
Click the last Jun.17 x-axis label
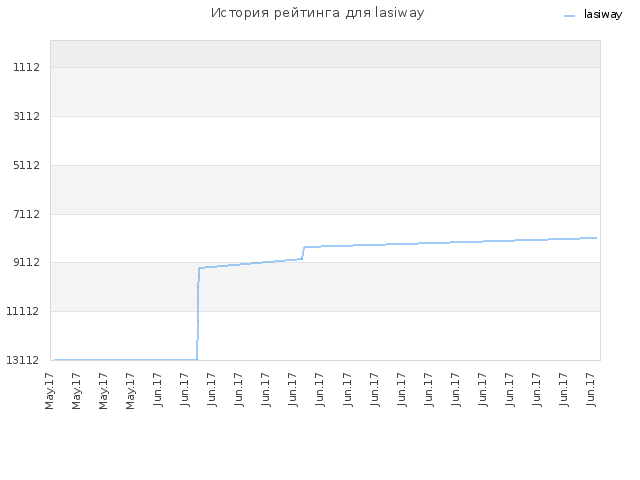coord(591,389)
